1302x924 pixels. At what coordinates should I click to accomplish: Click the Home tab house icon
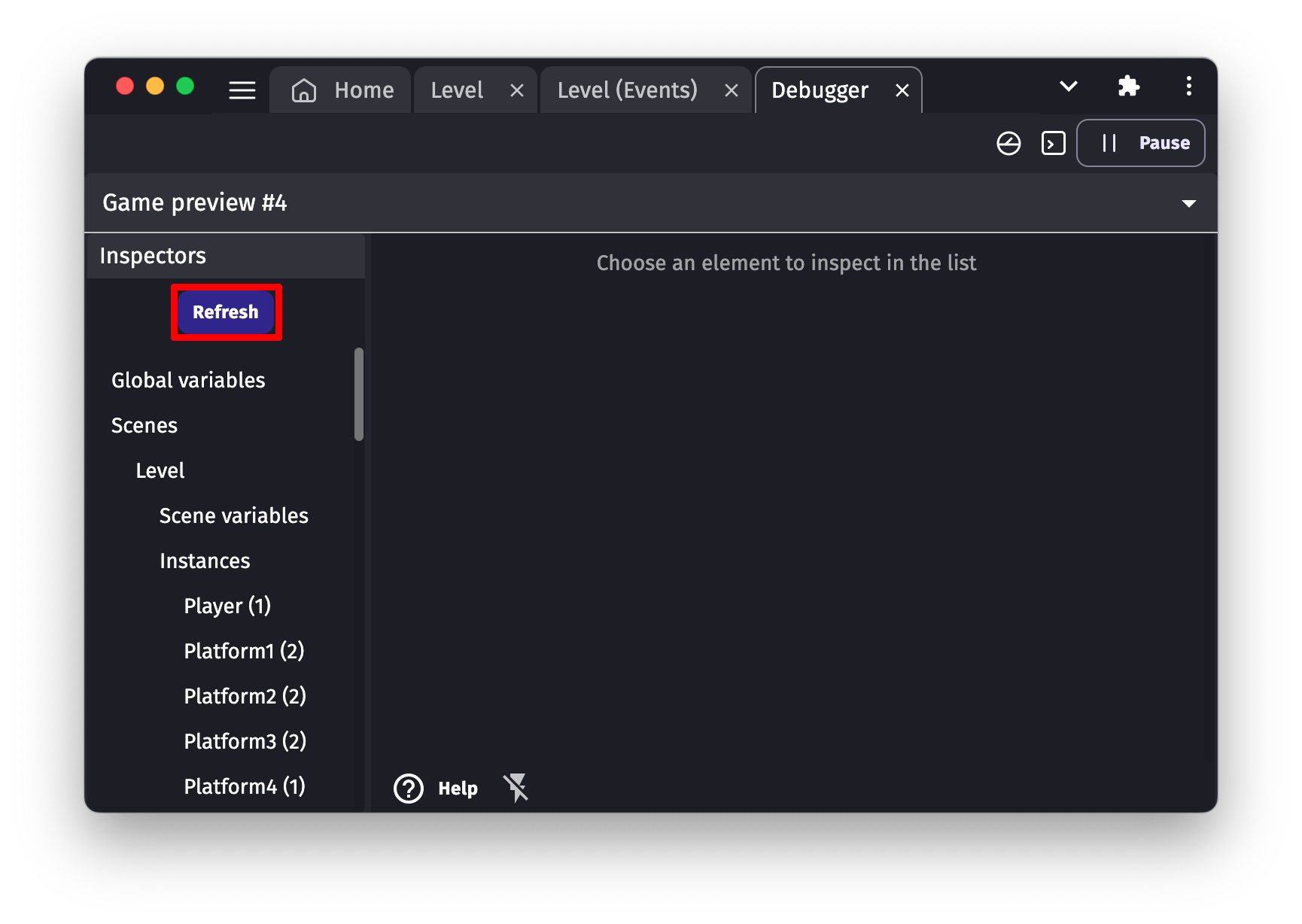304,90
